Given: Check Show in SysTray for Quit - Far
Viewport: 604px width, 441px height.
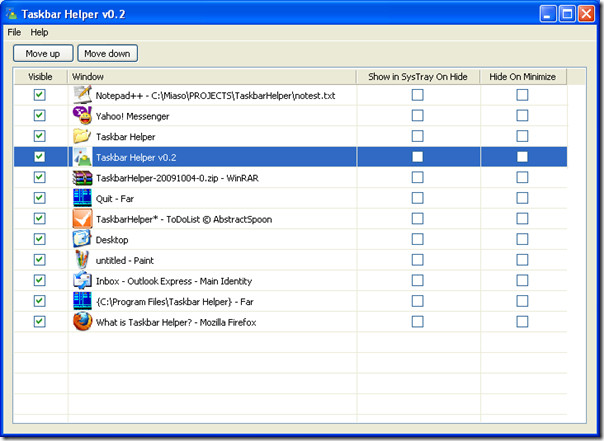Looking at the screenshot, I should click(418, 198).
